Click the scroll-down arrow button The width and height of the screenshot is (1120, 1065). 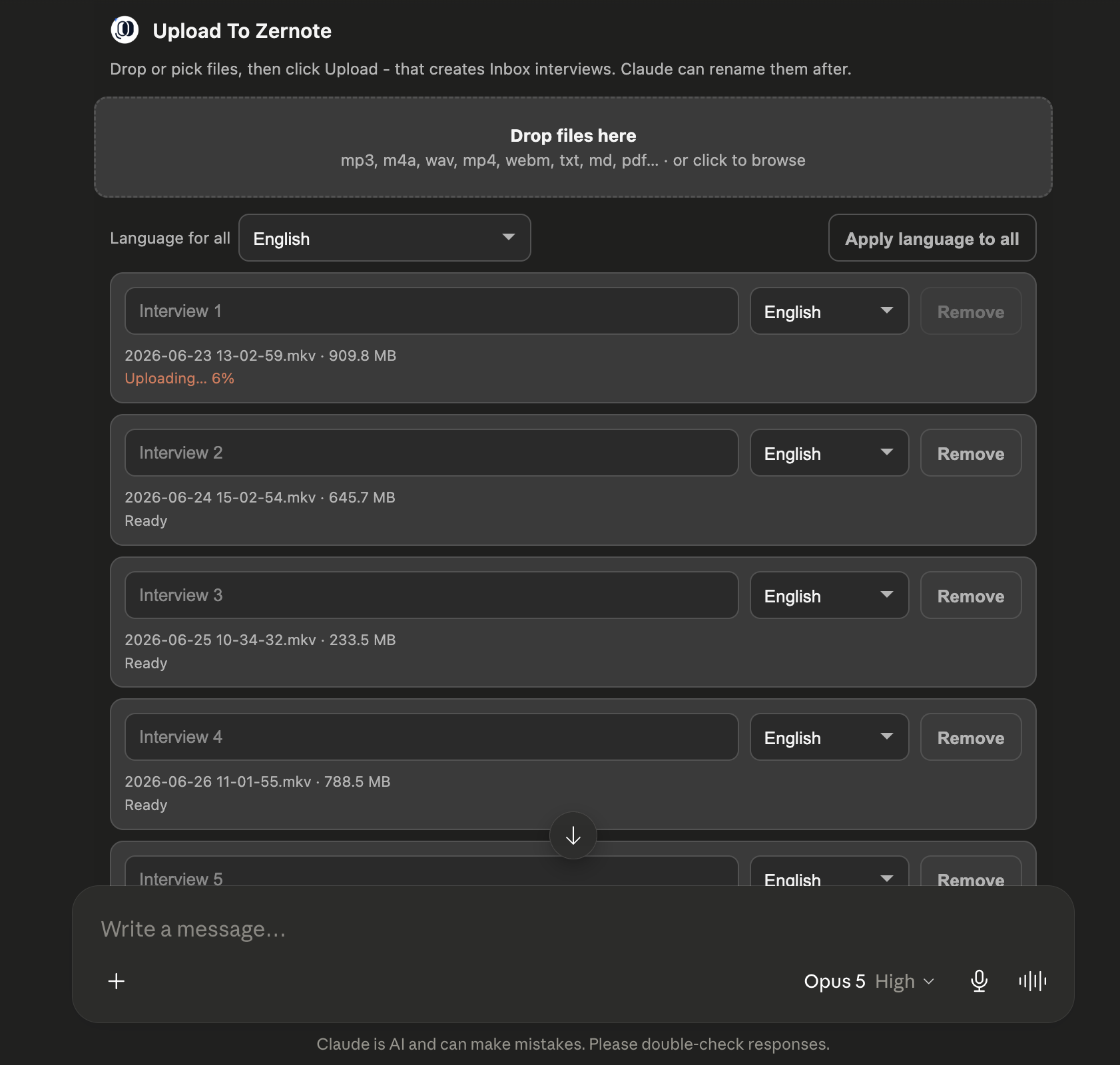(573, 835)
